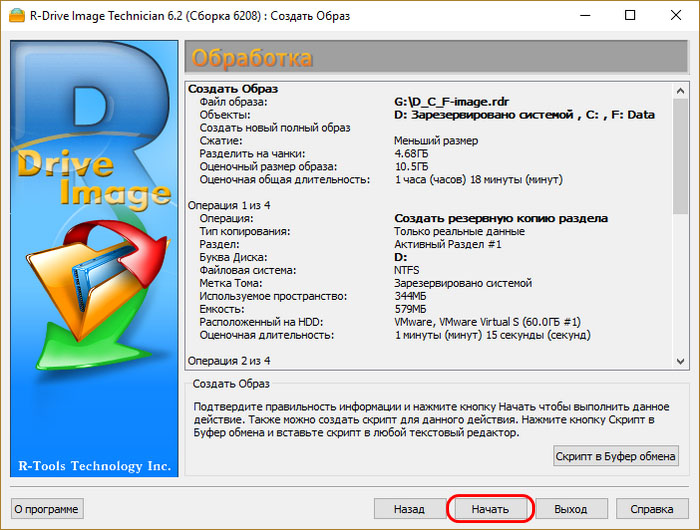Click the 4.68ГБ chunk size value
Image resolution: width=700 pixels, height=530 pixels.
(x=411, y=154)
